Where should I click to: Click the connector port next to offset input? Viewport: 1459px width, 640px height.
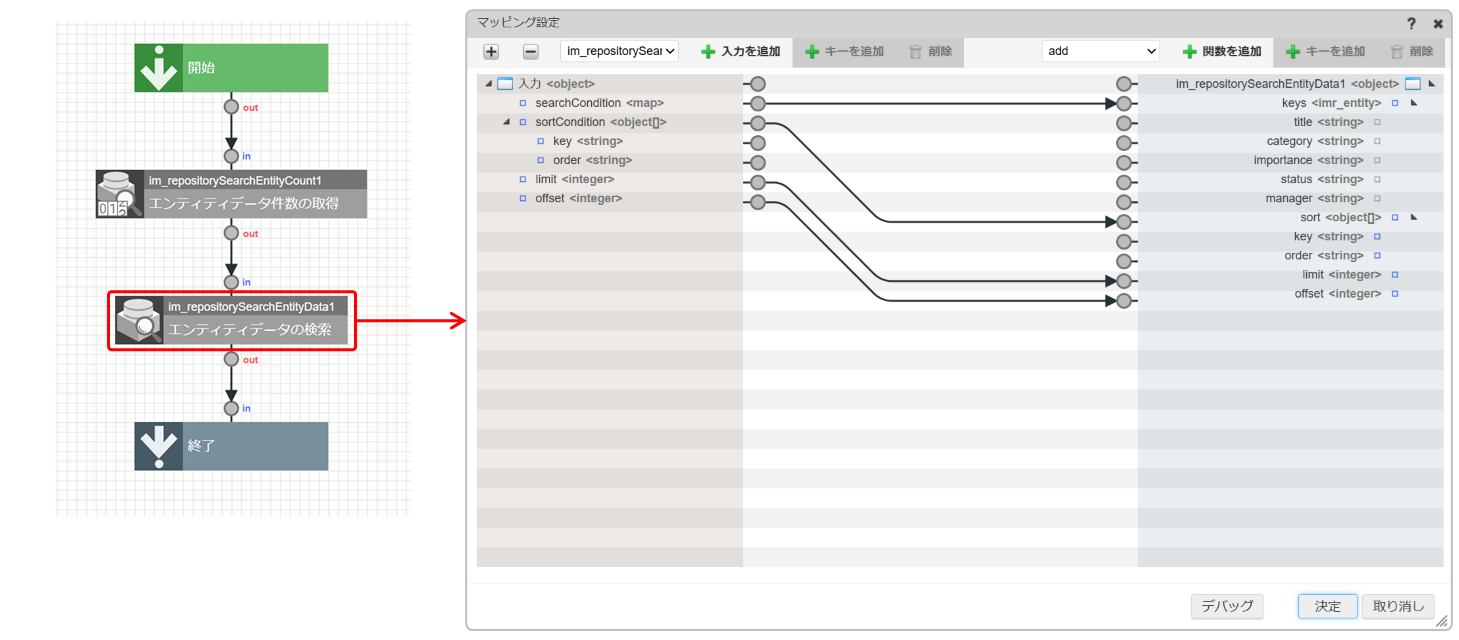758,202
